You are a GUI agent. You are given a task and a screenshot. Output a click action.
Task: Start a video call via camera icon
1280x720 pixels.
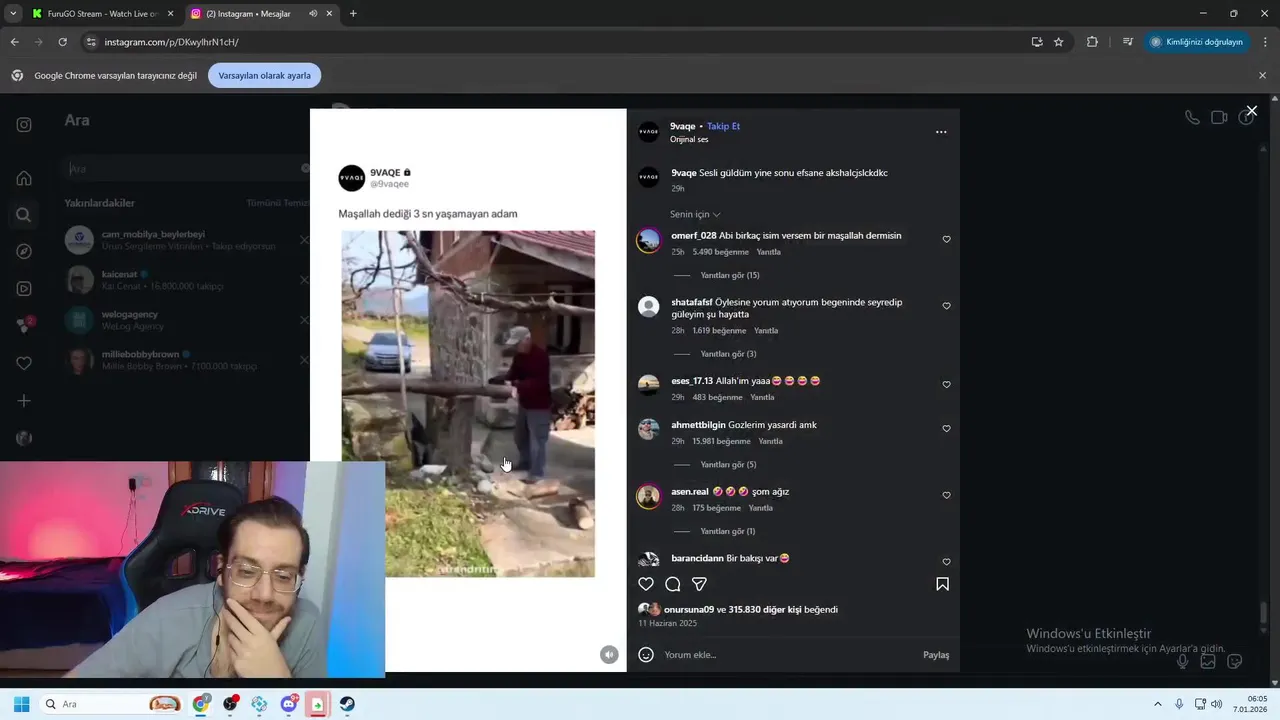[1219, 117]
